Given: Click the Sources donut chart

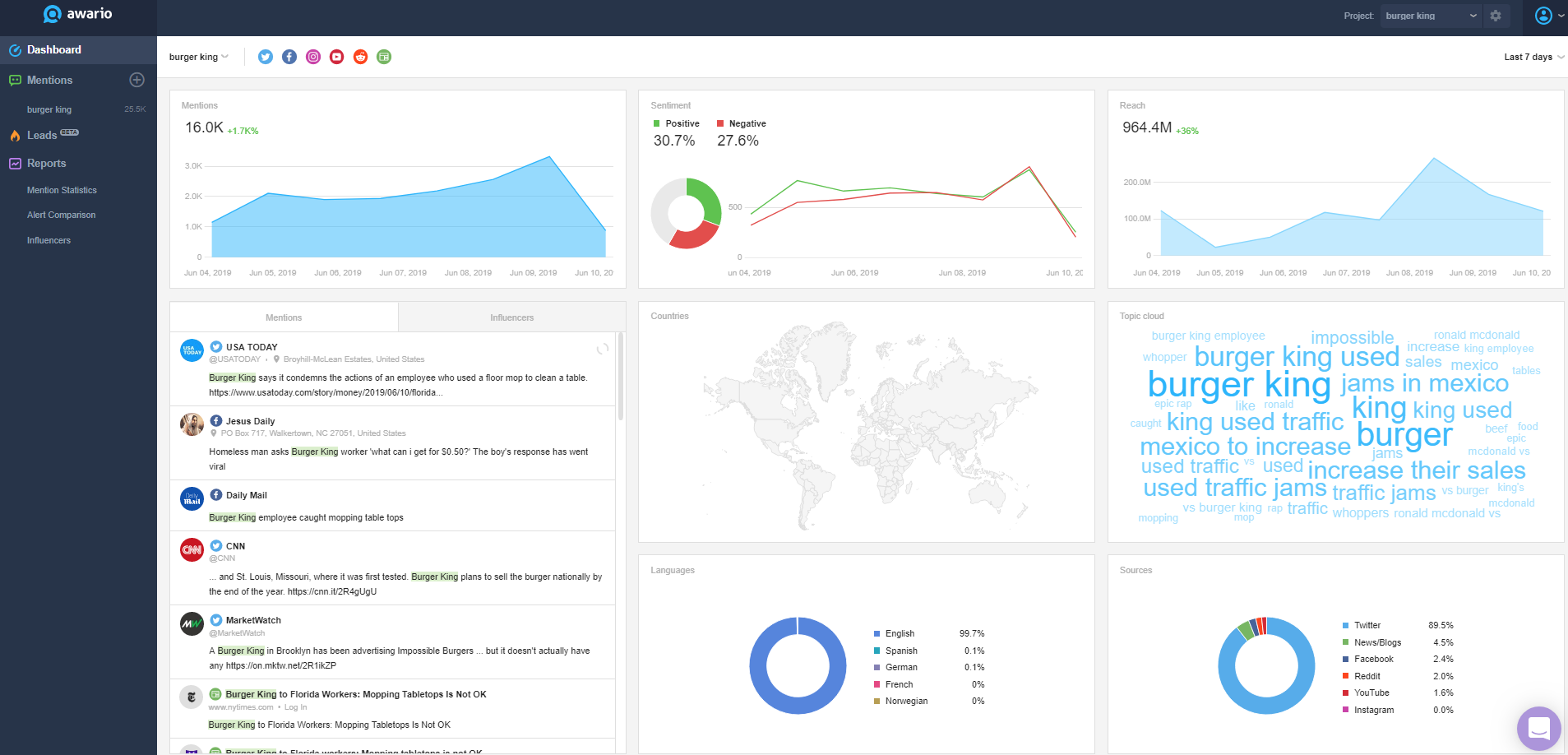Looking at the screenshot, I should pos(1266,665).
